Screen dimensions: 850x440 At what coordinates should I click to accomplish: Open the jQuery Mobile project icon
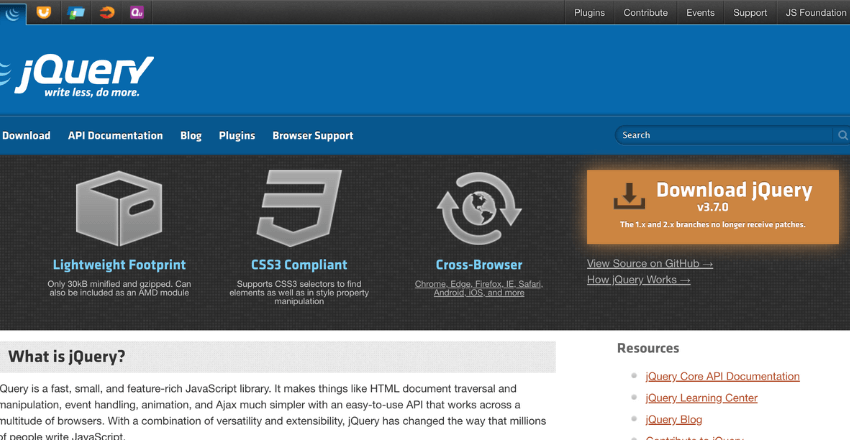click(75, 13)
